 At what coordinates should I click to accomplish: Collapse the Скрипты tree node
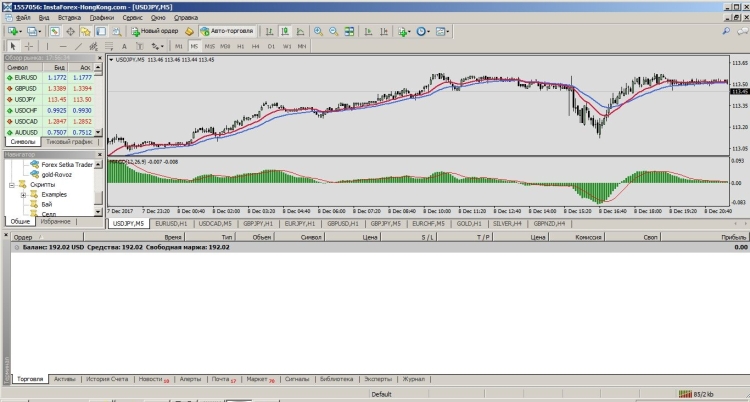12,185
